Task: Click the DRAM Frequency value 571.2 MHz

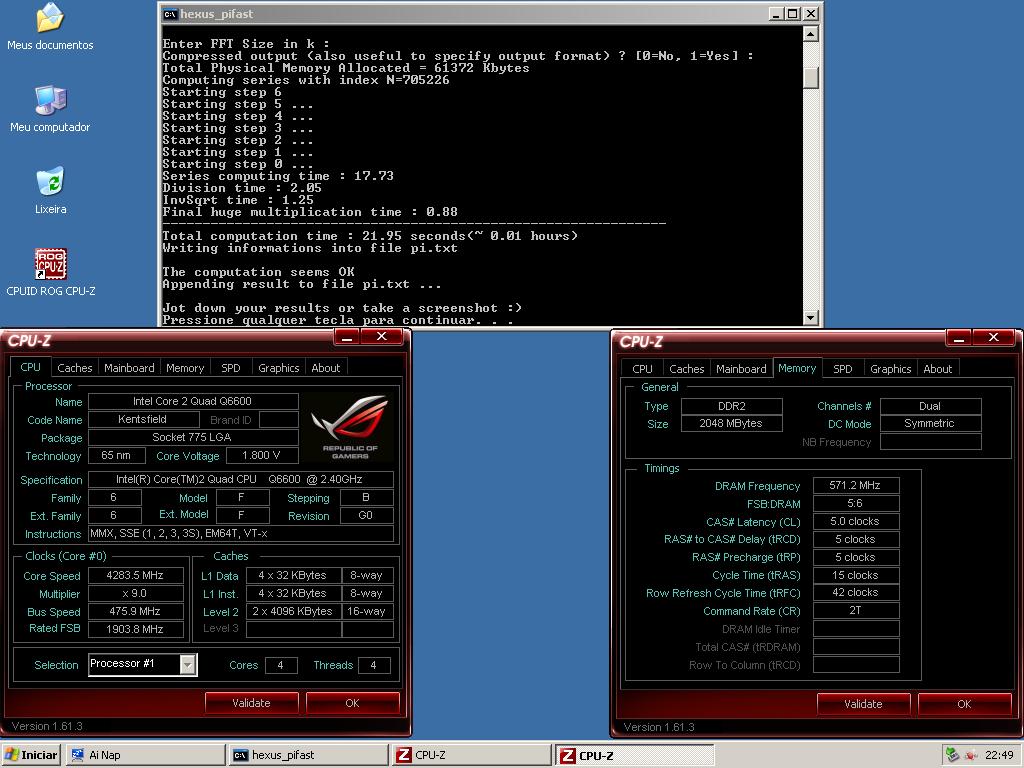Action: coord(856,485)
